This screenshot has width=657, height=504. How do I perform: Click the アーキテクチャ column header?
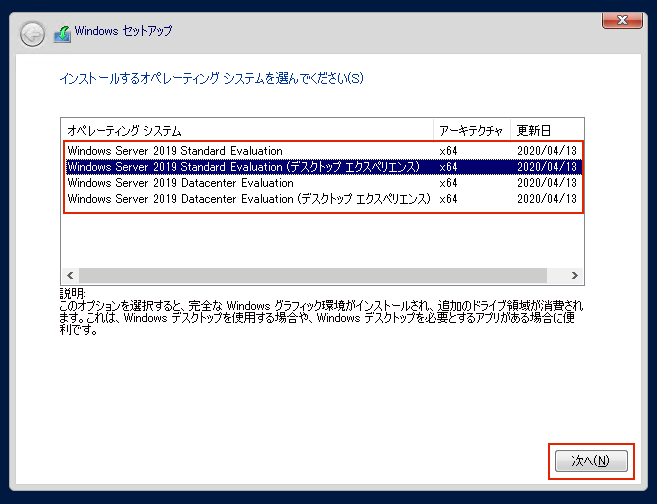pos(472,131)
